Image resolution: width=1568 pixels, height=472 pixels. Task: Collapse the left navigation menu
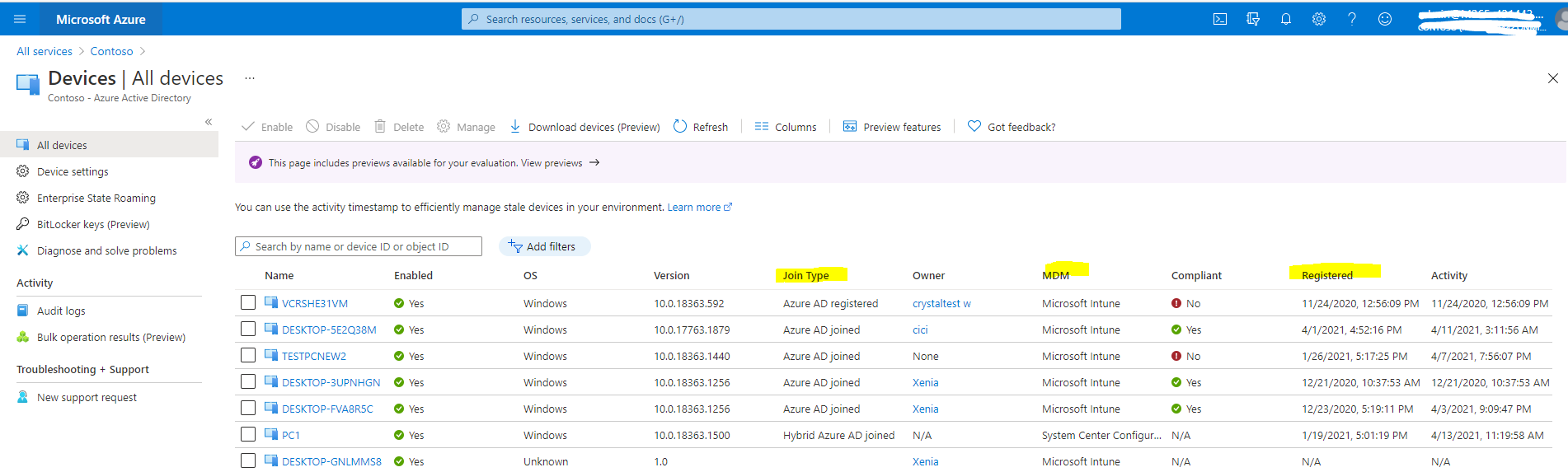(x=209, y=122)
